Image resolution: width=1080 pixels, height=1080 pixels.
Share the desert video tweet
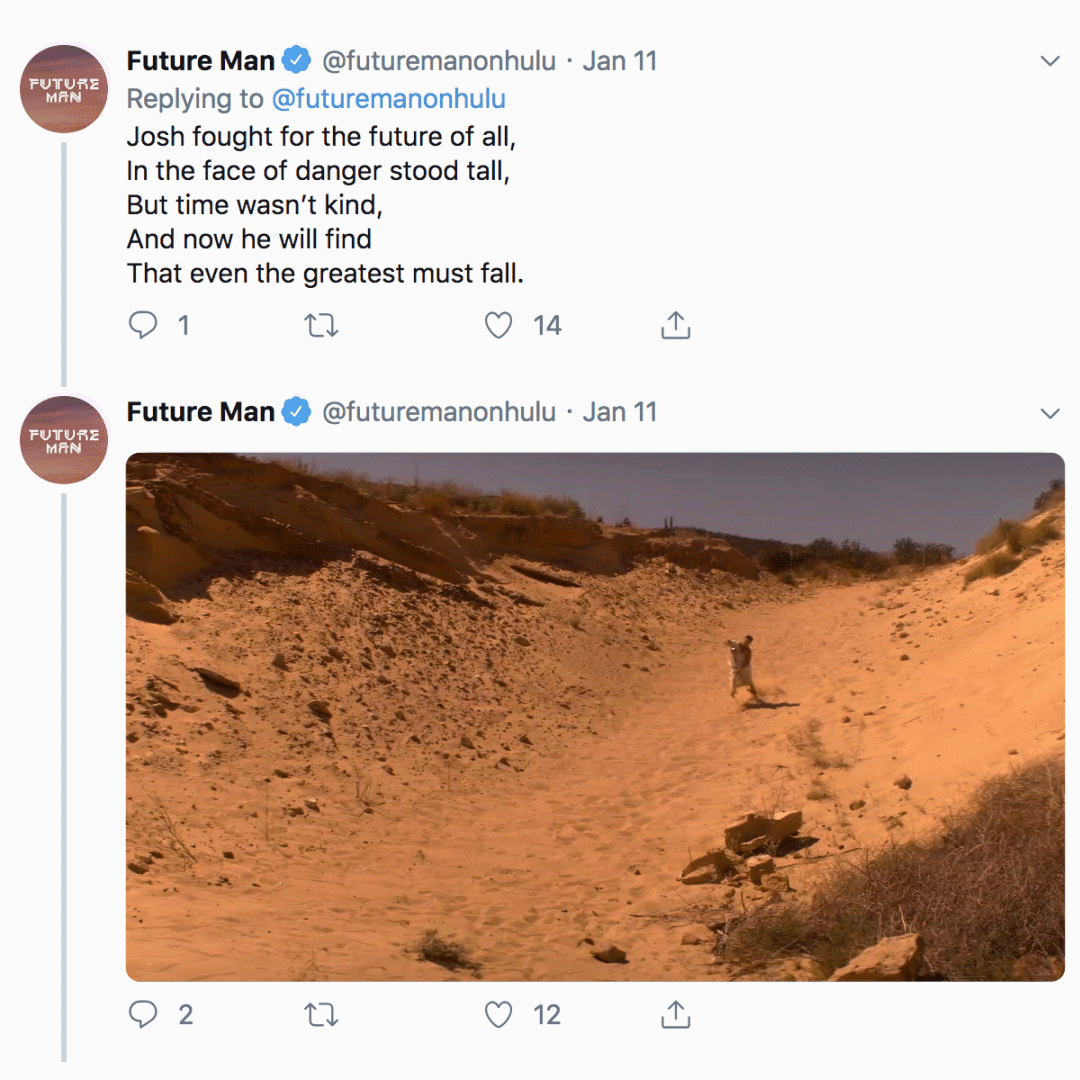click(675, 1014)
